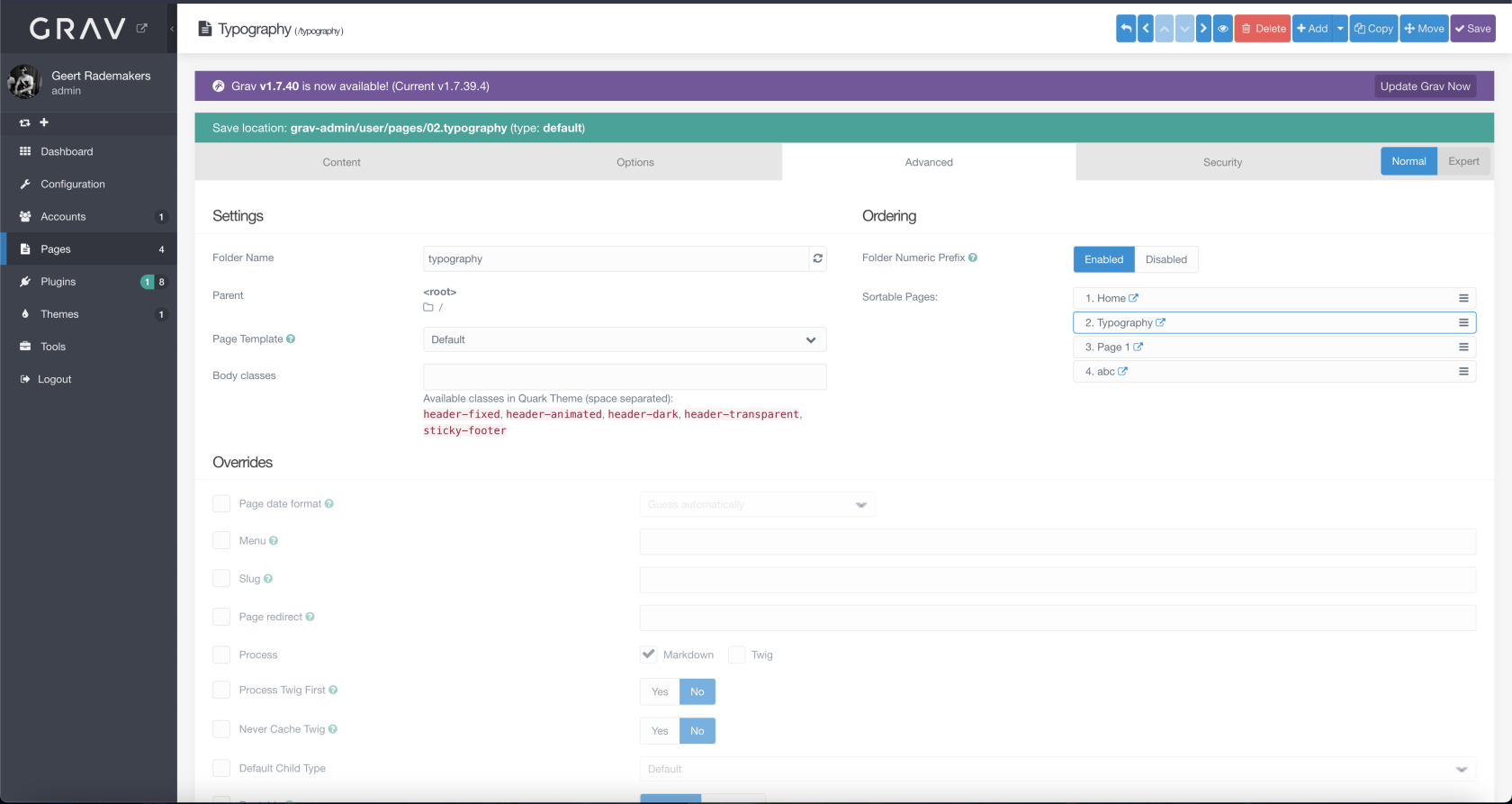Click the Typography row drag handle icon
This screenshot has height=804, width=1512.
[x=1463, y=322]
